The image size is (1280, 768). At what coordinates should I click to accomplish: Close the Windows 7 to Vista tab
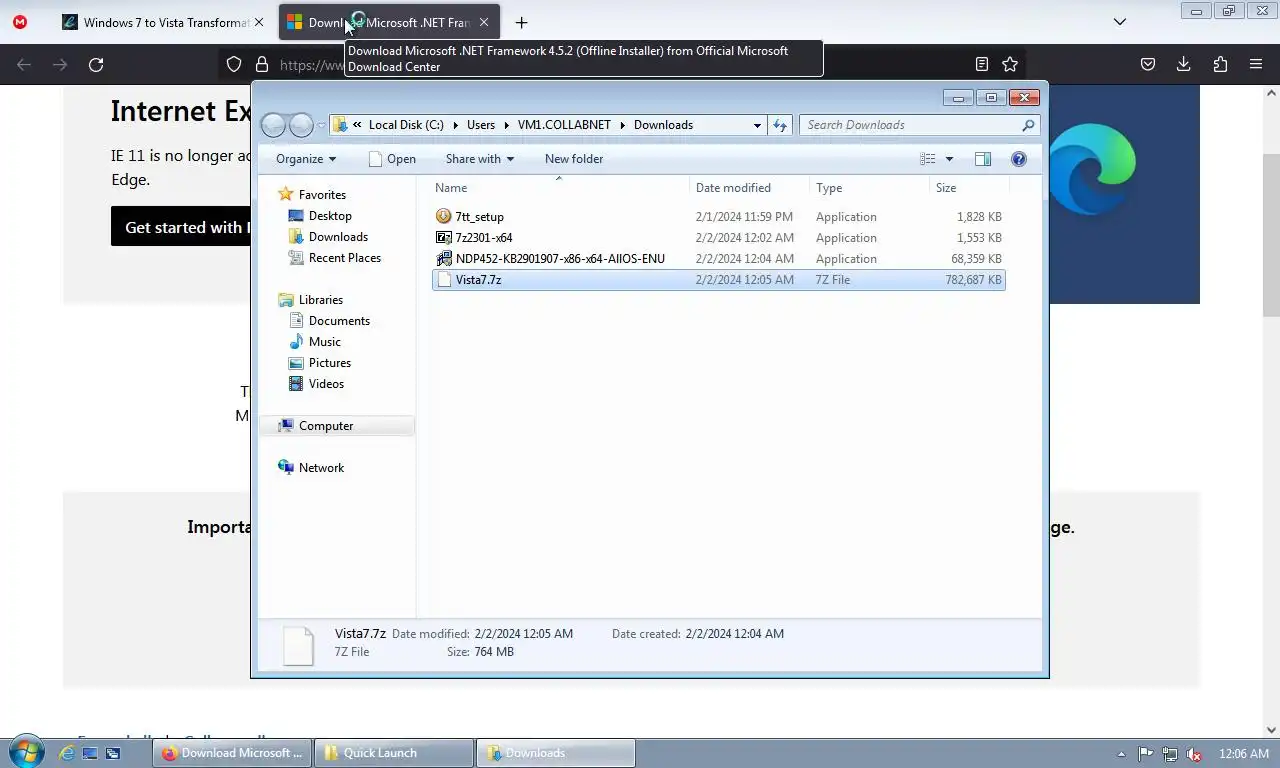260,22
